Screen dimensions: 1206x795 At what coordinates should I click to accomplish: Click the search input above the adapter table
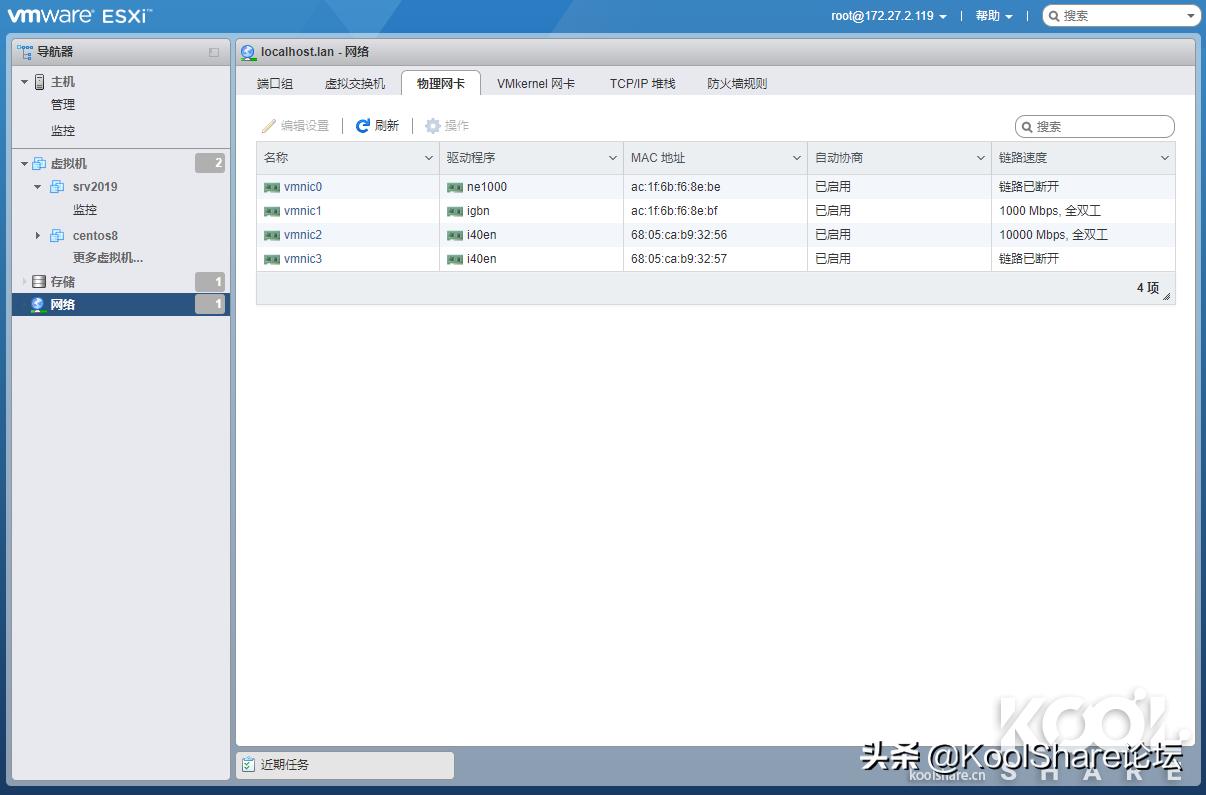(x=1095, y=126)
